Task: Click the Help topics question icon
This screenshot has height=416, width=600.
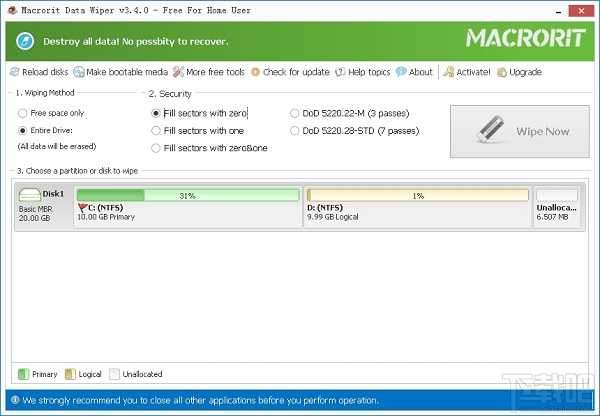Action: coord(340,72)
